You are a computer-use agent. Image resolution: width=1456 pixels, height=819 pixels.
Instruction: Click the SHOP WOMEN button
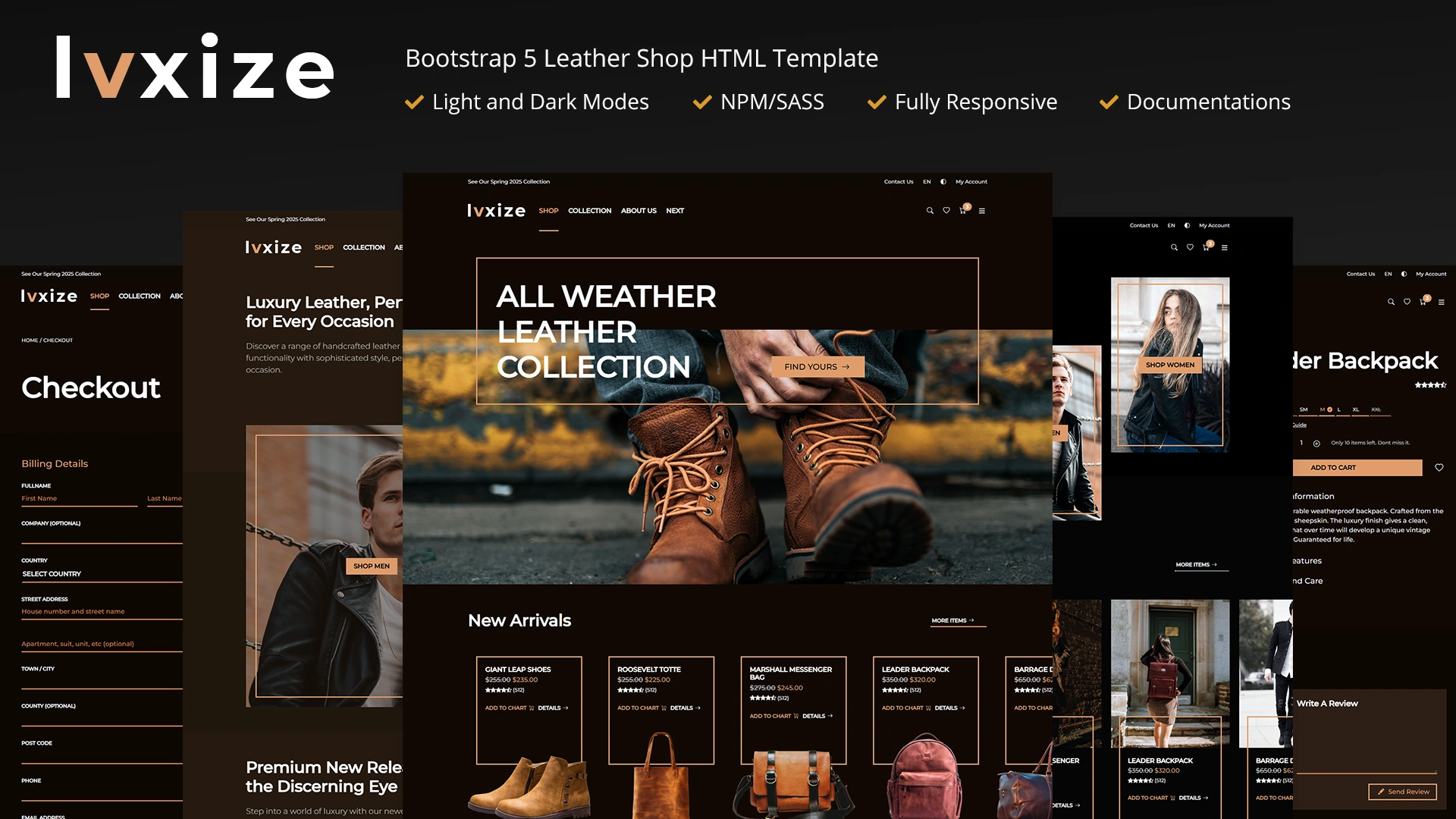1170,365
